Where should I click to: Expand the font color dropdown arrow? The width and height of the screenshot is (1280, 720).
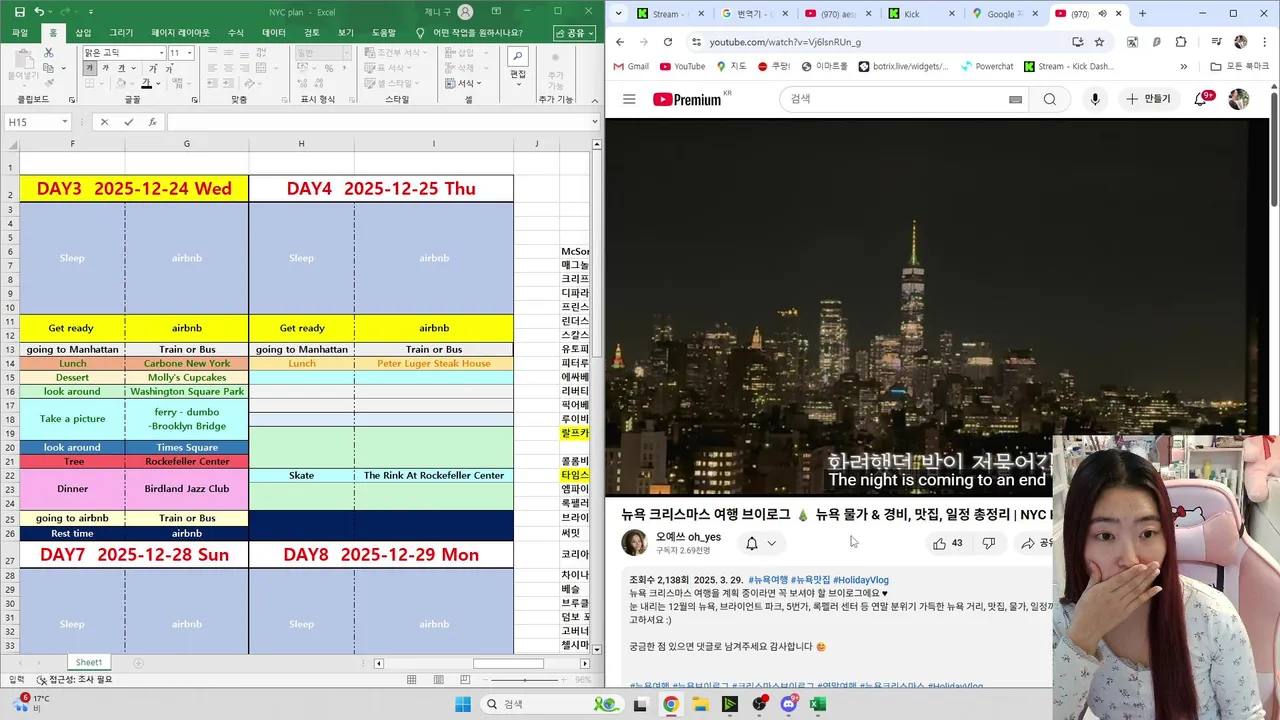click(159, 84)
